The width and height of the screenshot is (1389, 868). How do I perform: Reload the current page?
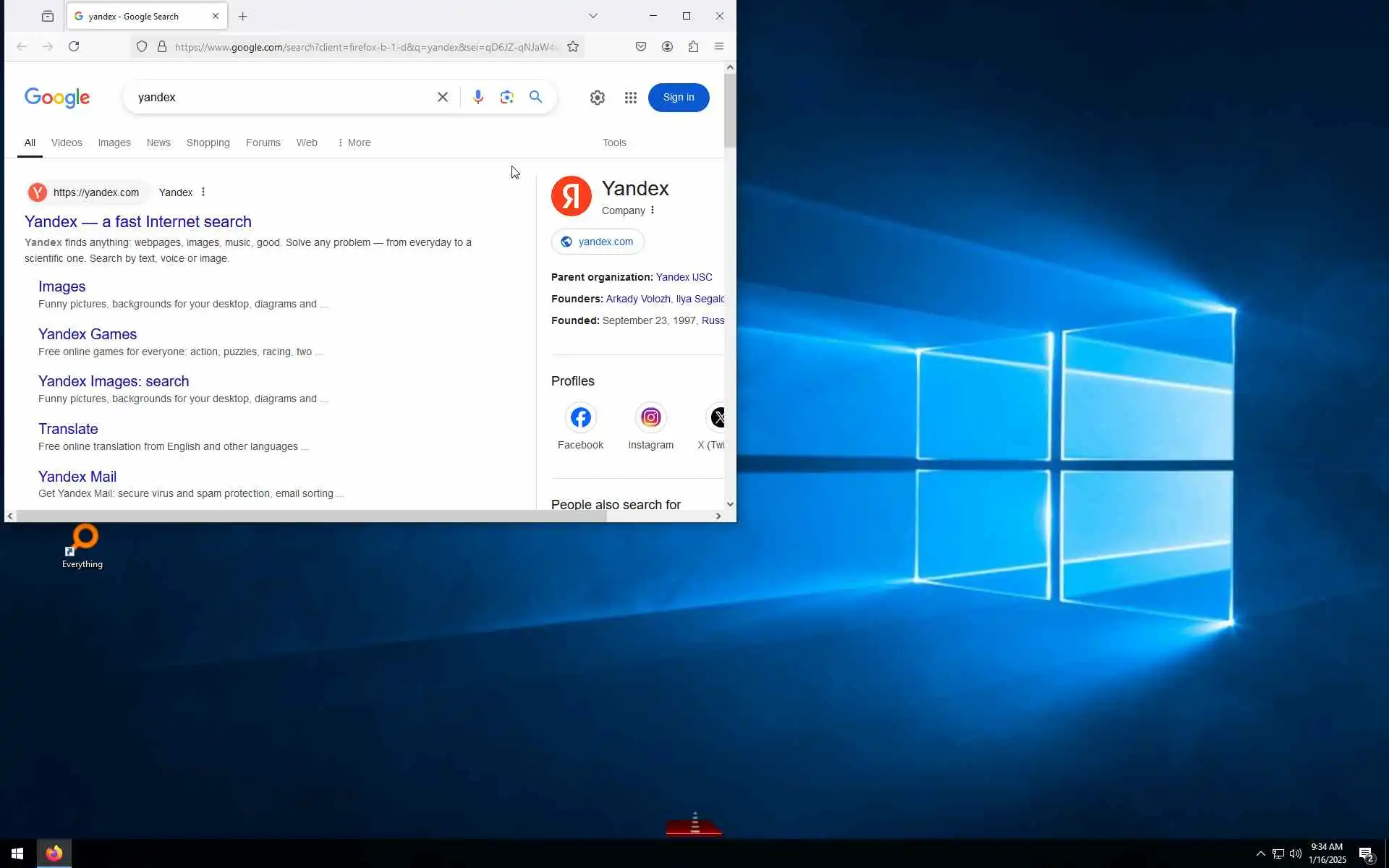click(x=74, y=47)
